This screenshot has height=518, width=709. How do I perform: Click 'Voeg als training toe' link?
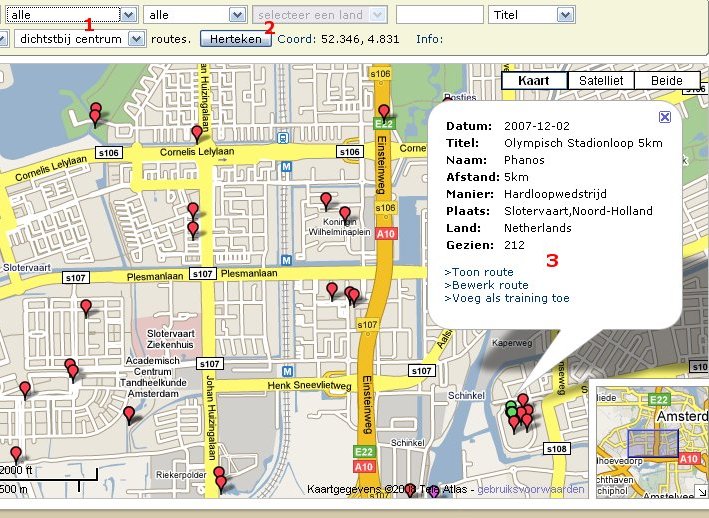coord(508,298)
